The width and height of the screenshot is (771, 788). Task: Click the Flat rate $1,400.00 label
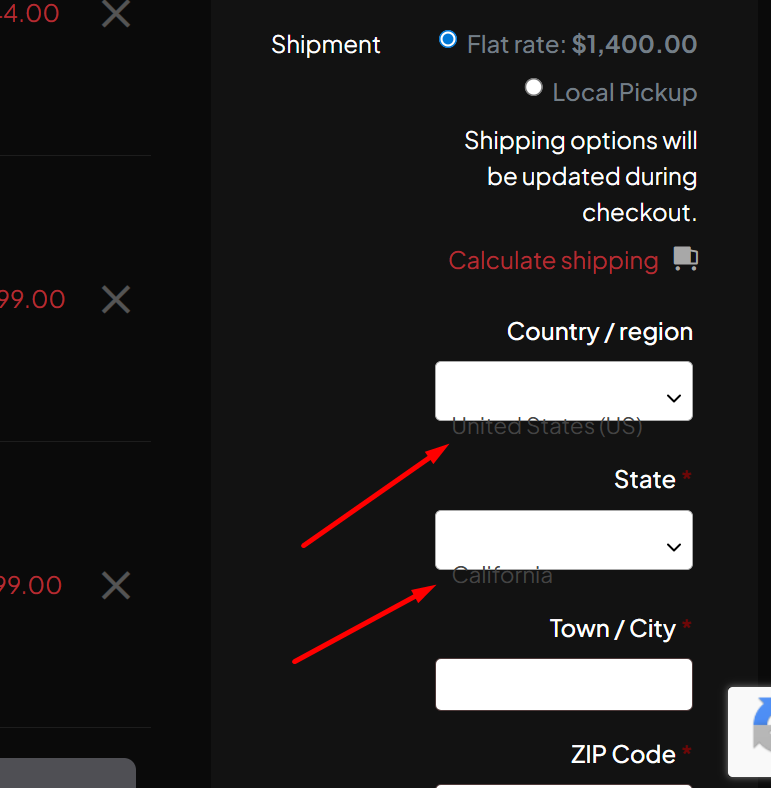click(581, 45)
